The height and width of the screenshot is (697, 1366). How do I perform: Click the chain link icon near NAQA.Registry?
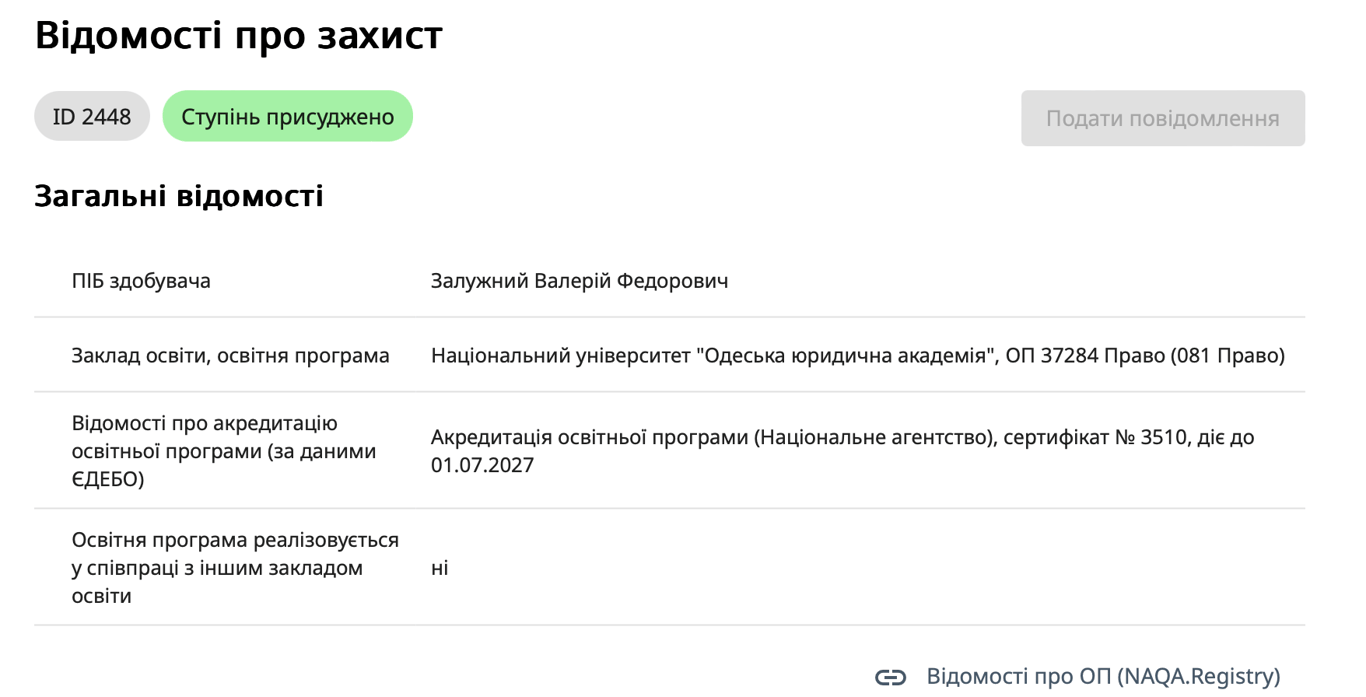[x=890, y=677]
